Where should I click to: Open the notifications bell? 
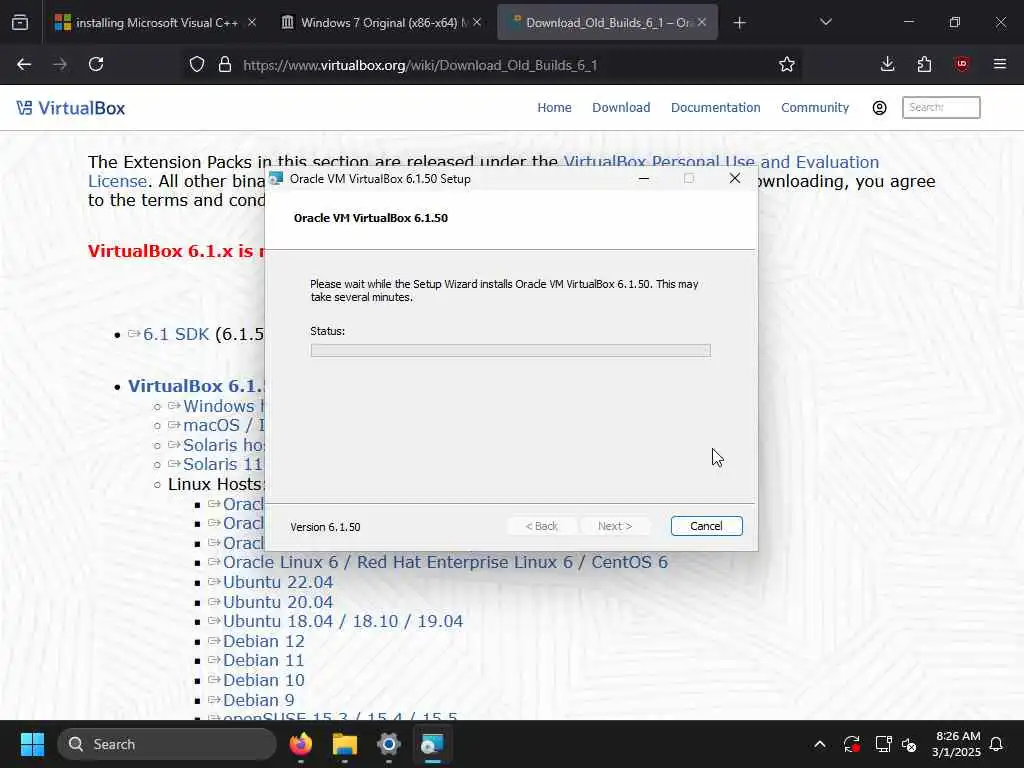[997, 744]
